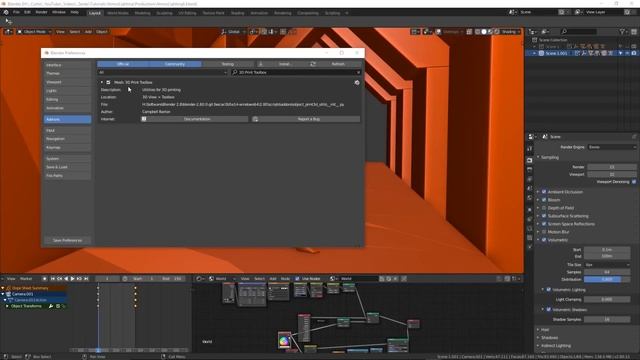
Task: Toggle the Ambient Occlusion checkbox
Action: tap(544, 192)
